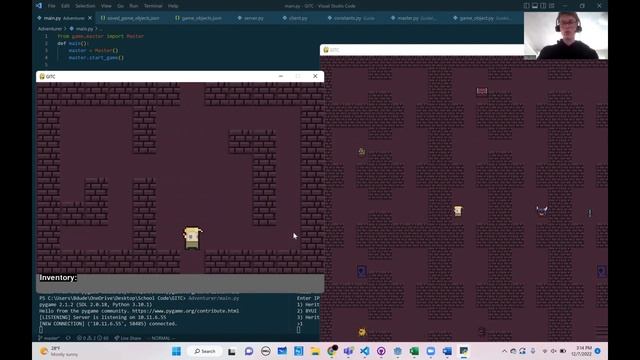The image size is (640, 360).
Task: Open the Dell app on taskbar
Action: click(x=265, y=351)
